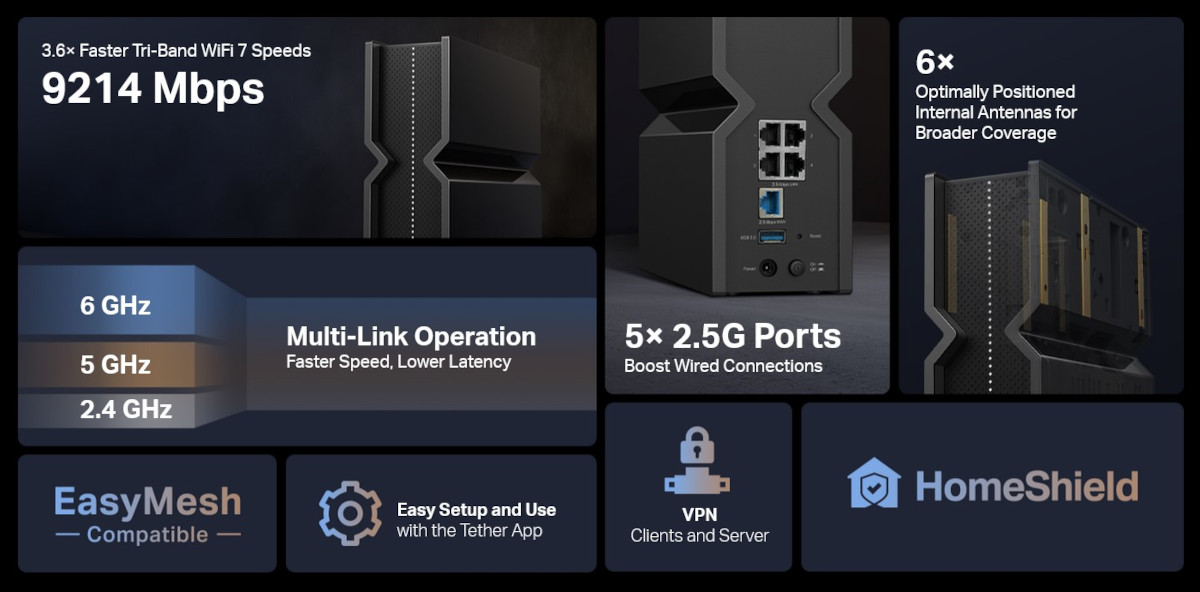Click the Easy Setup and Use text
This screenshot has height=592, width=1200.
pos(476,510)
